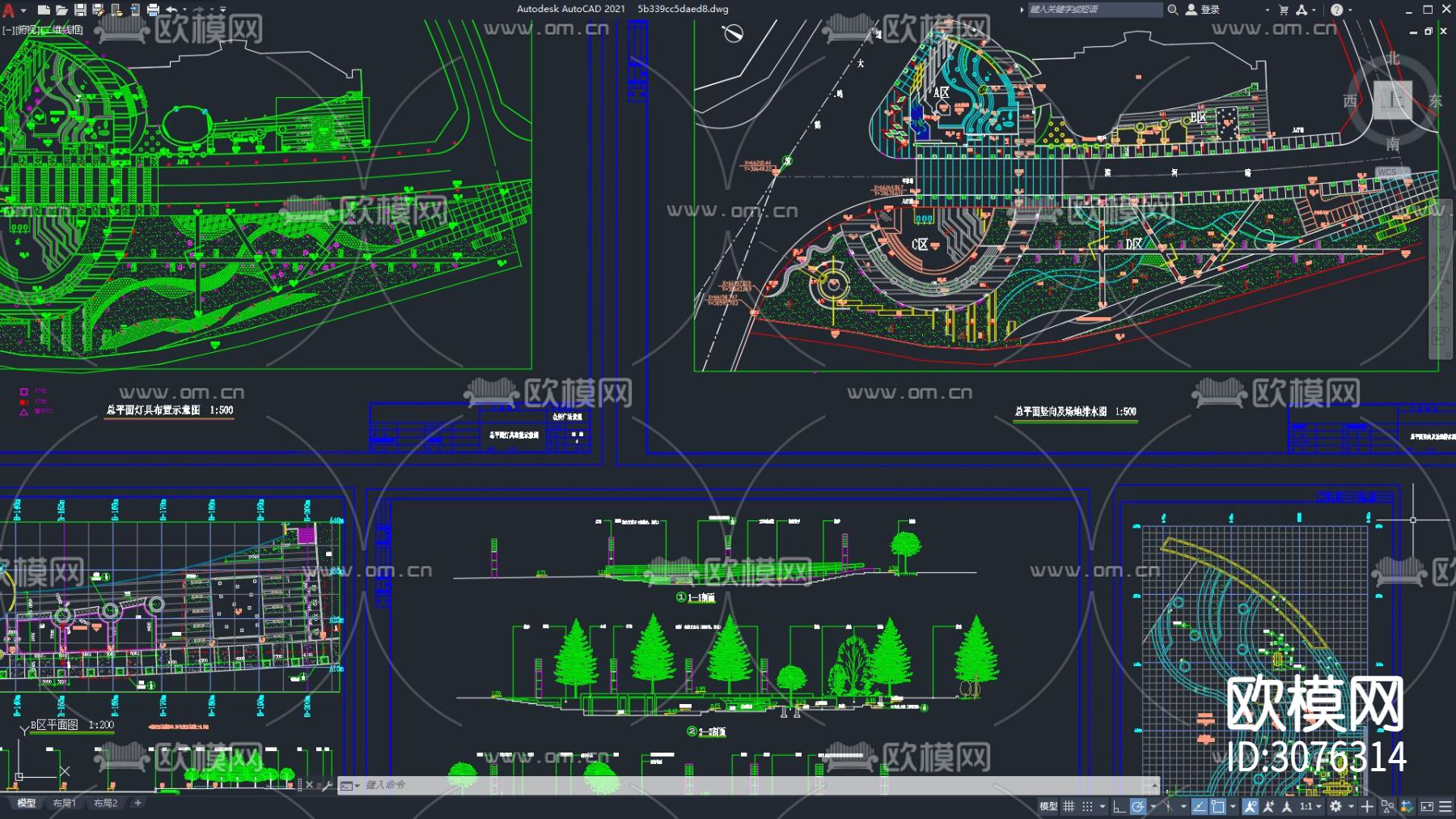Toggle Clean Screen mode icon
The image size is (1456, 819).
point(1427,806)
